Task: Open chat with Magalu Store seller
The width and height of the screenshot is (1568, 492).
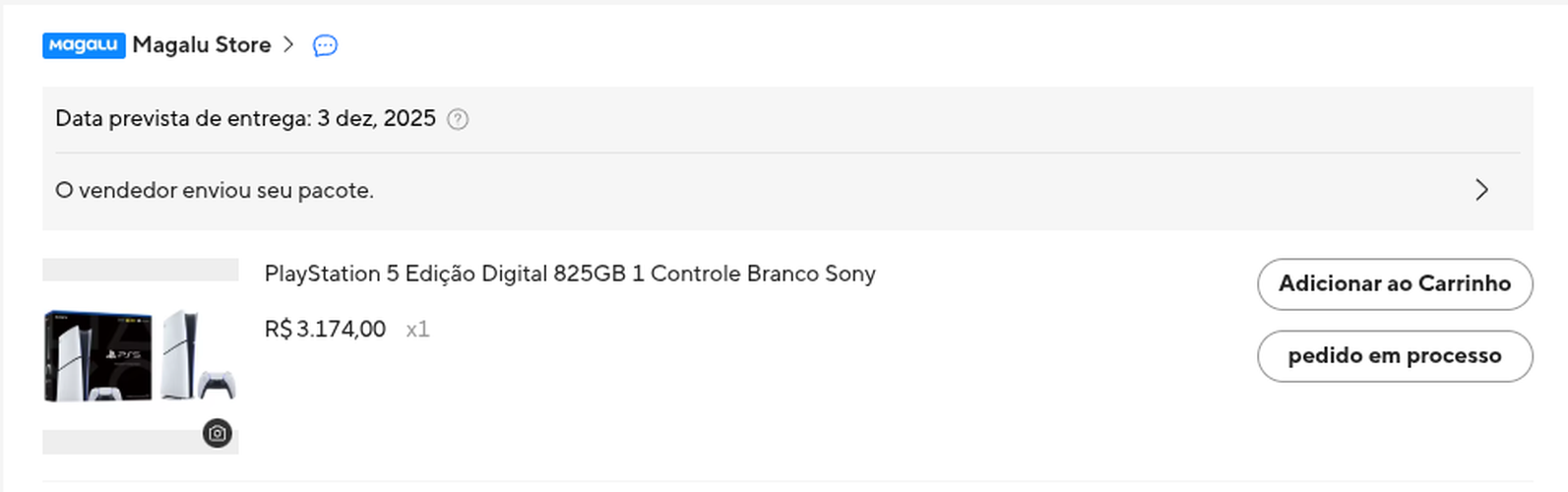Action: pos(325,45)
